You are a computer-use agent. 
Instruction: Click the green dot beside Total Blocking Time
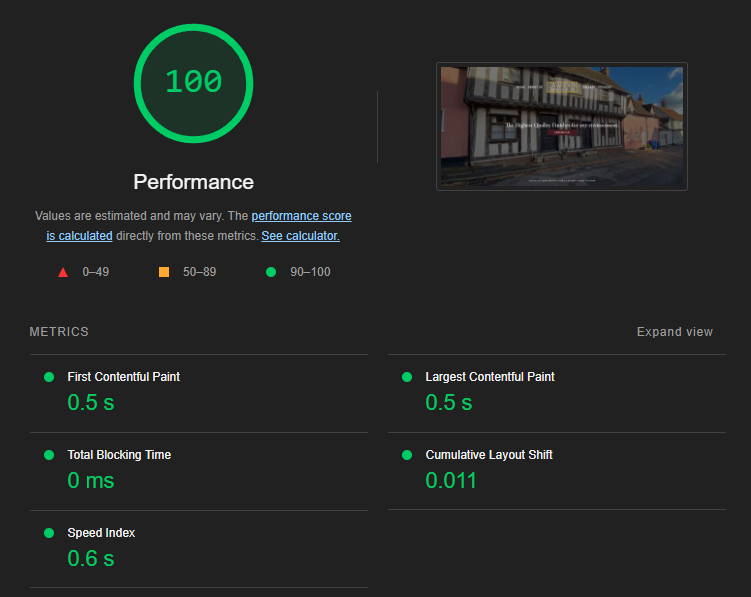(49, 455)
